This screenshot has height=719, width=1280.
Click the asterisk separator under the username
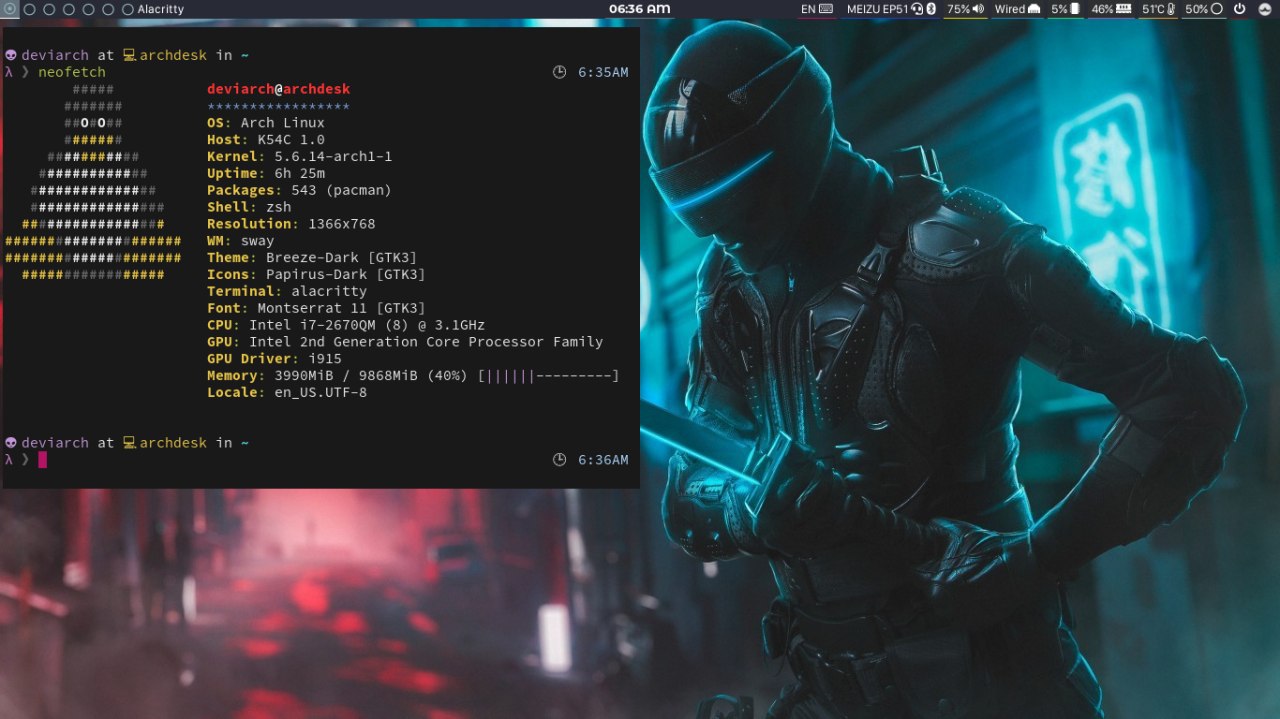(279, 106)
